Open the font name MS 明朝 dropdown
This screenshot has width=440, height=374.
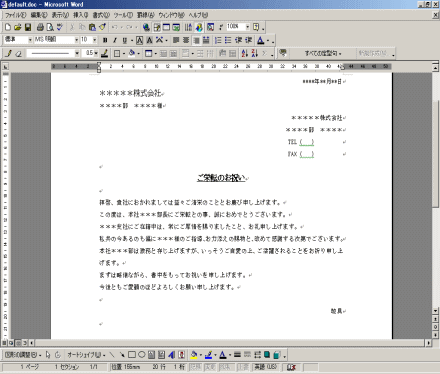click(76, 40)
